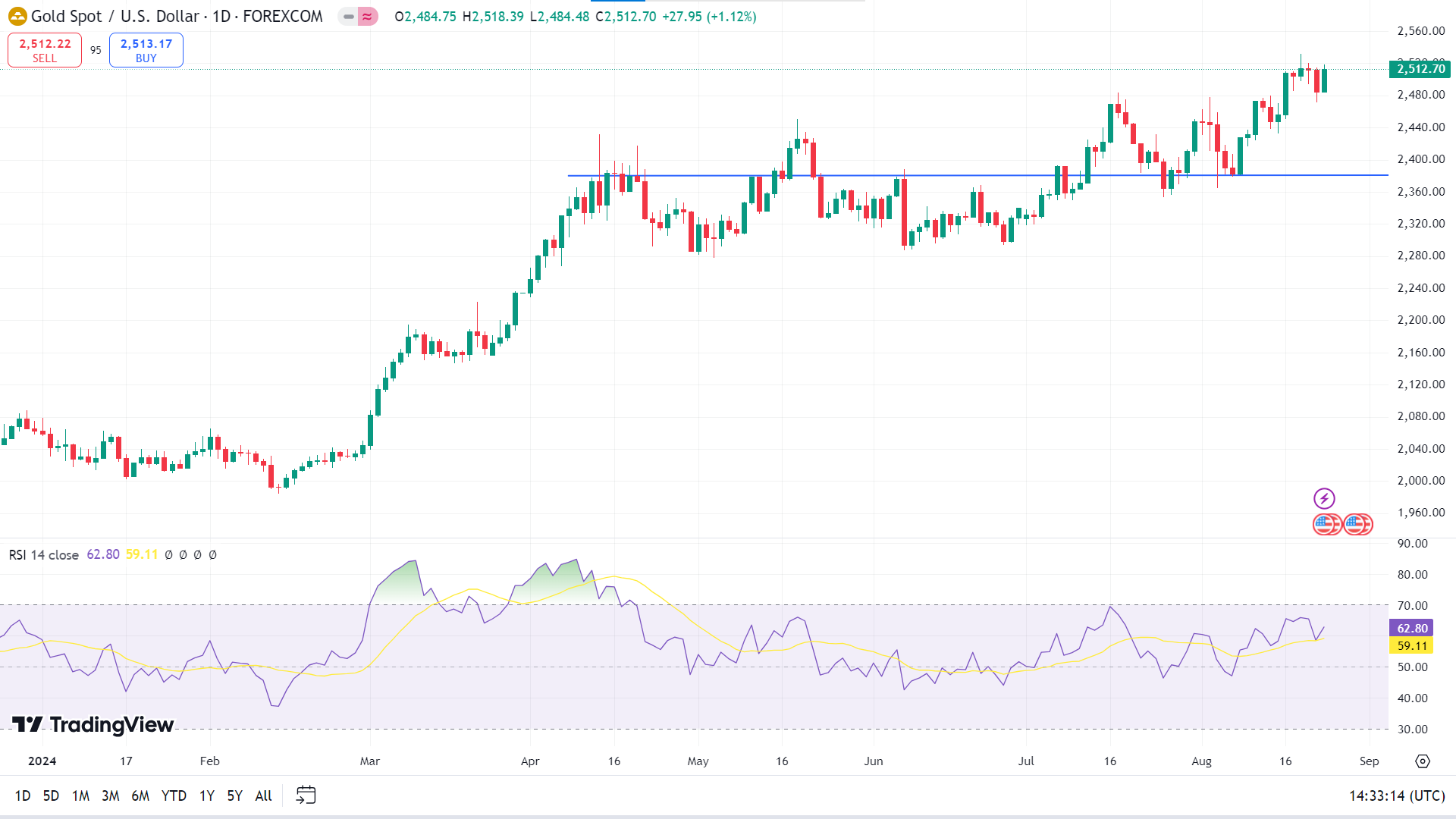
Task: Open the timezone menu showing 14:33:14 (UTC)
Action: [x=1397, y=795]
